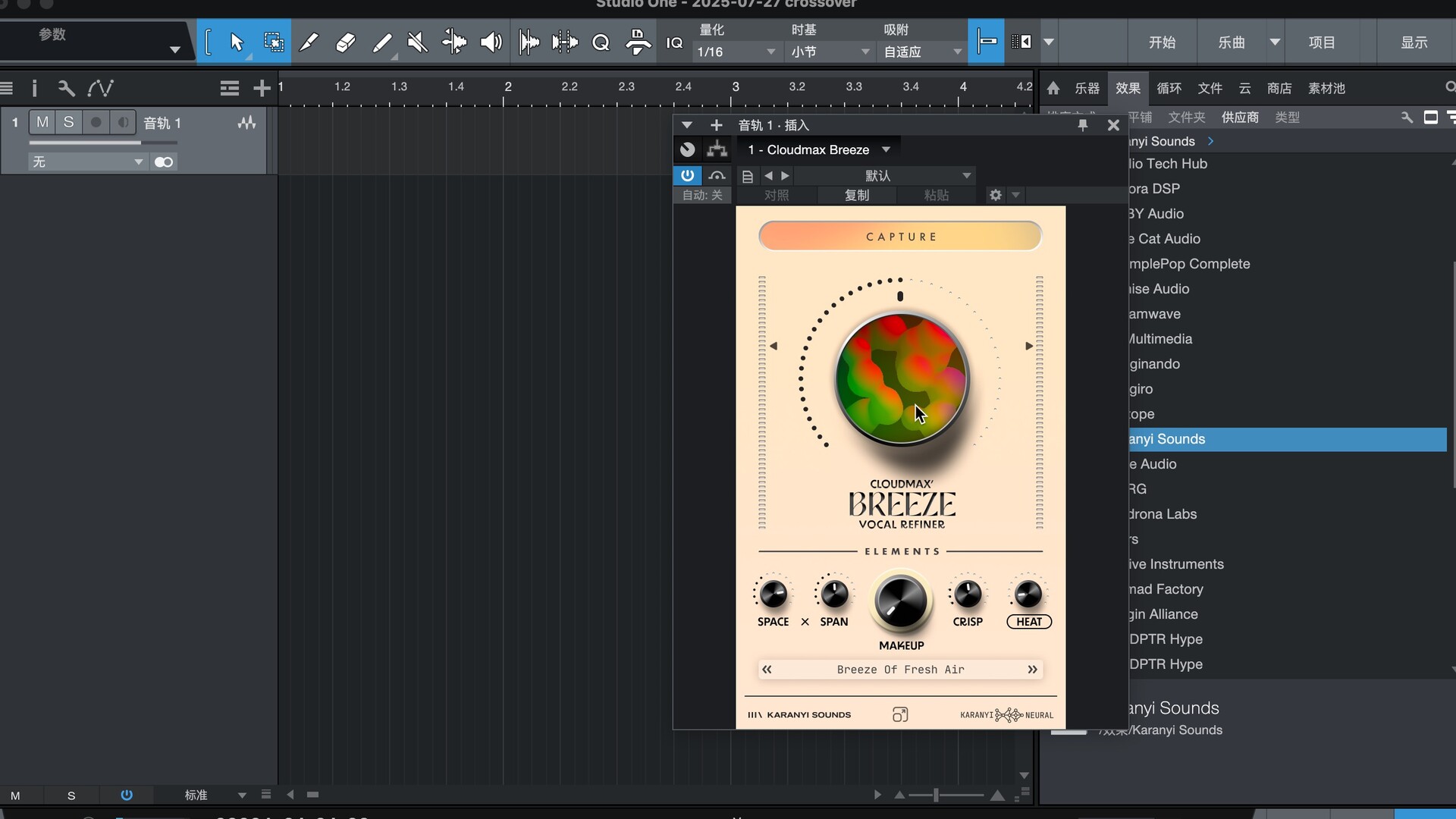1456x819 pixels.
Task: Open track inspector with the i icon
Action: (34, 89)
